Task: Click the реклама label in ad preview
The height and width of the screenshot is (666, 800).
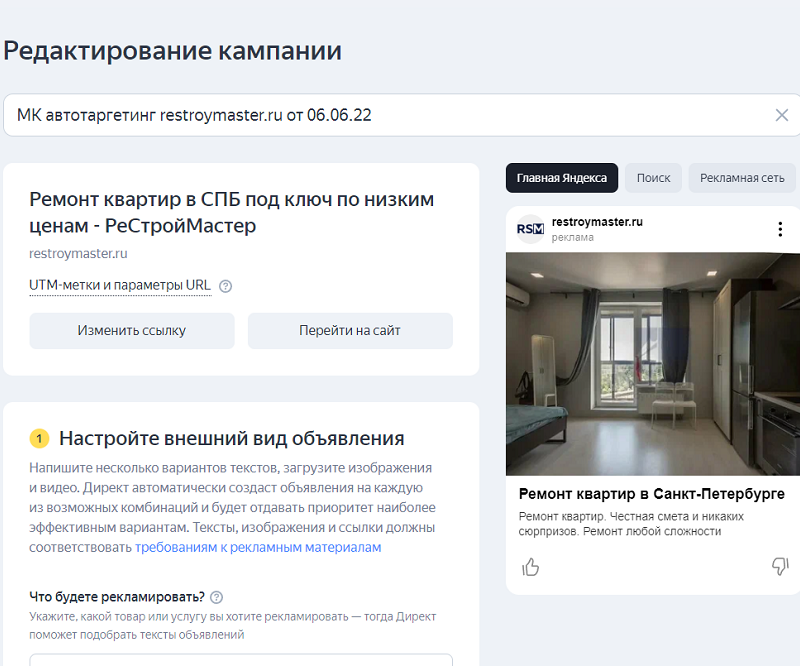Action: pos(572,238)
